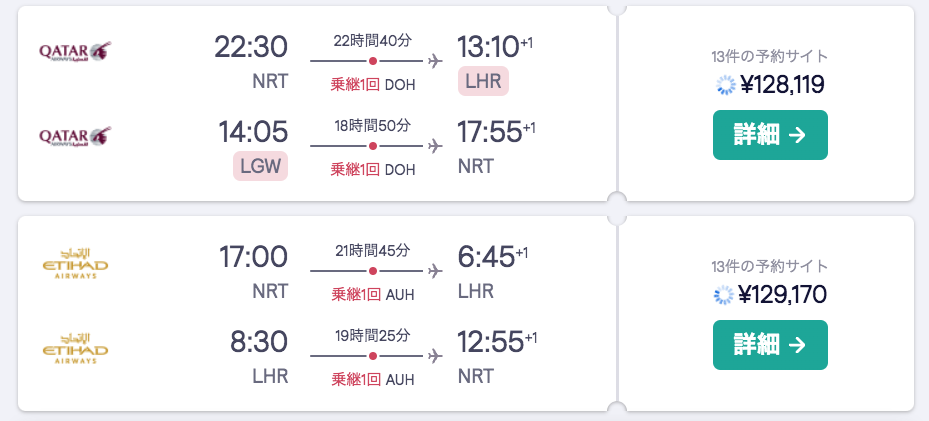Screen dimensions: 929x421
Task: Open 詳細 for the ¥128,119 Qatar itinerary
Action: [770, 135]
